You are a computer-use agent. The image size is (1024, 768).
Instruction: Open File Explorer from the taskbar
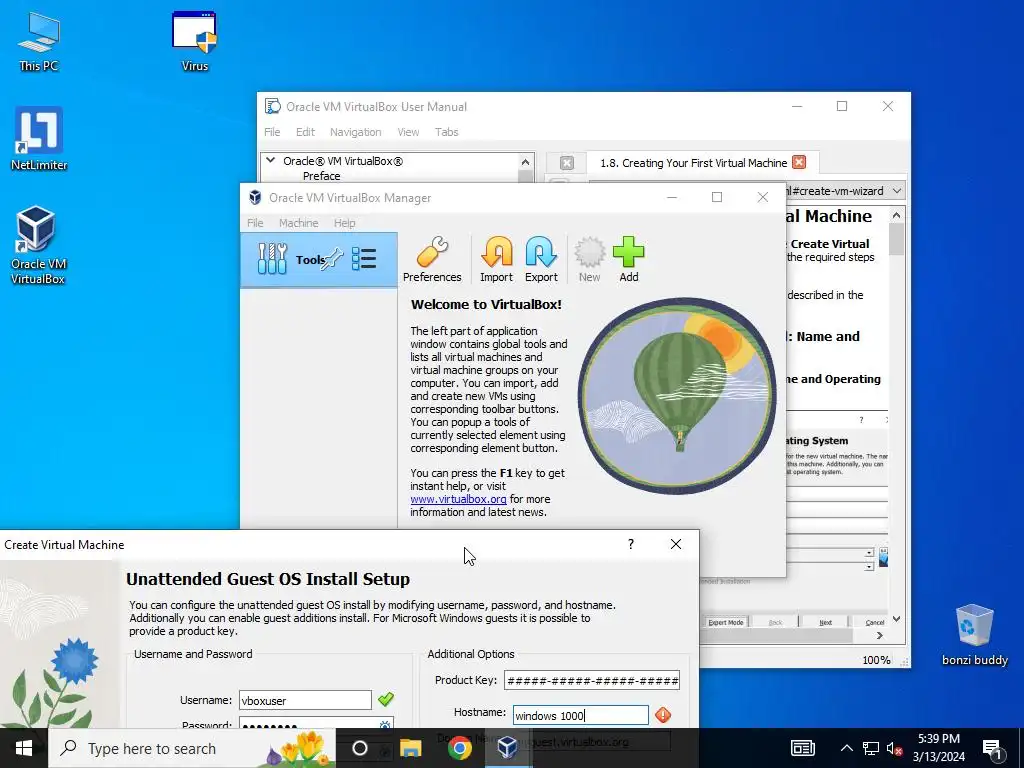[410, 748]
